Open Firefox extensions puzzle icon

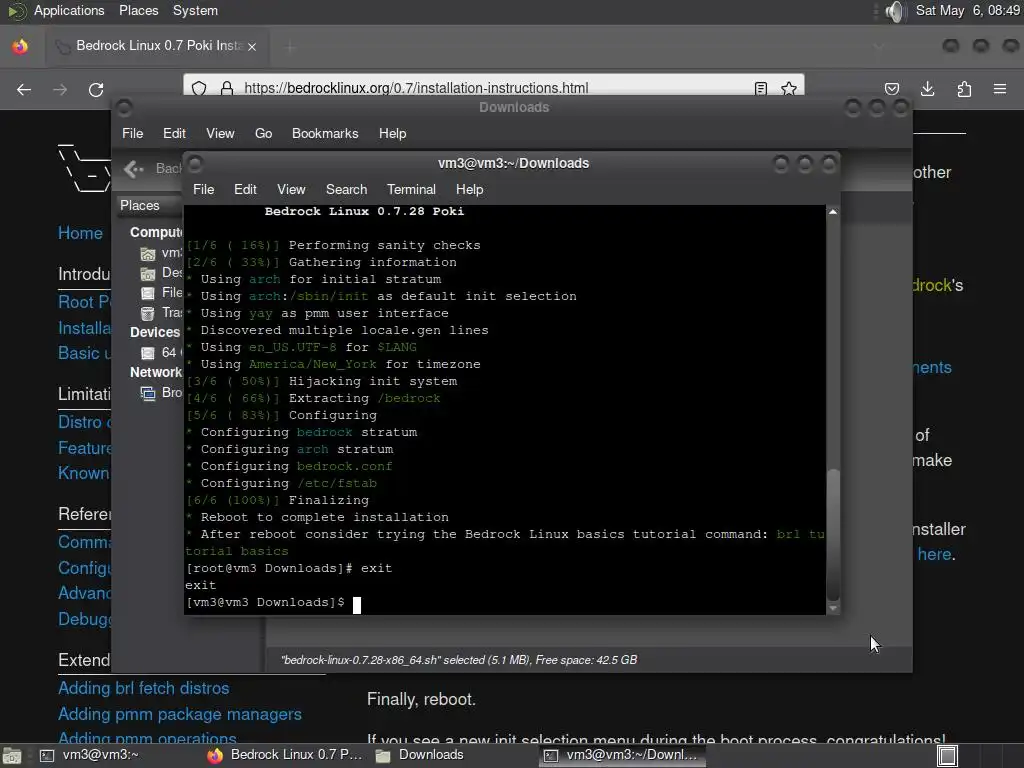(964, 89)
